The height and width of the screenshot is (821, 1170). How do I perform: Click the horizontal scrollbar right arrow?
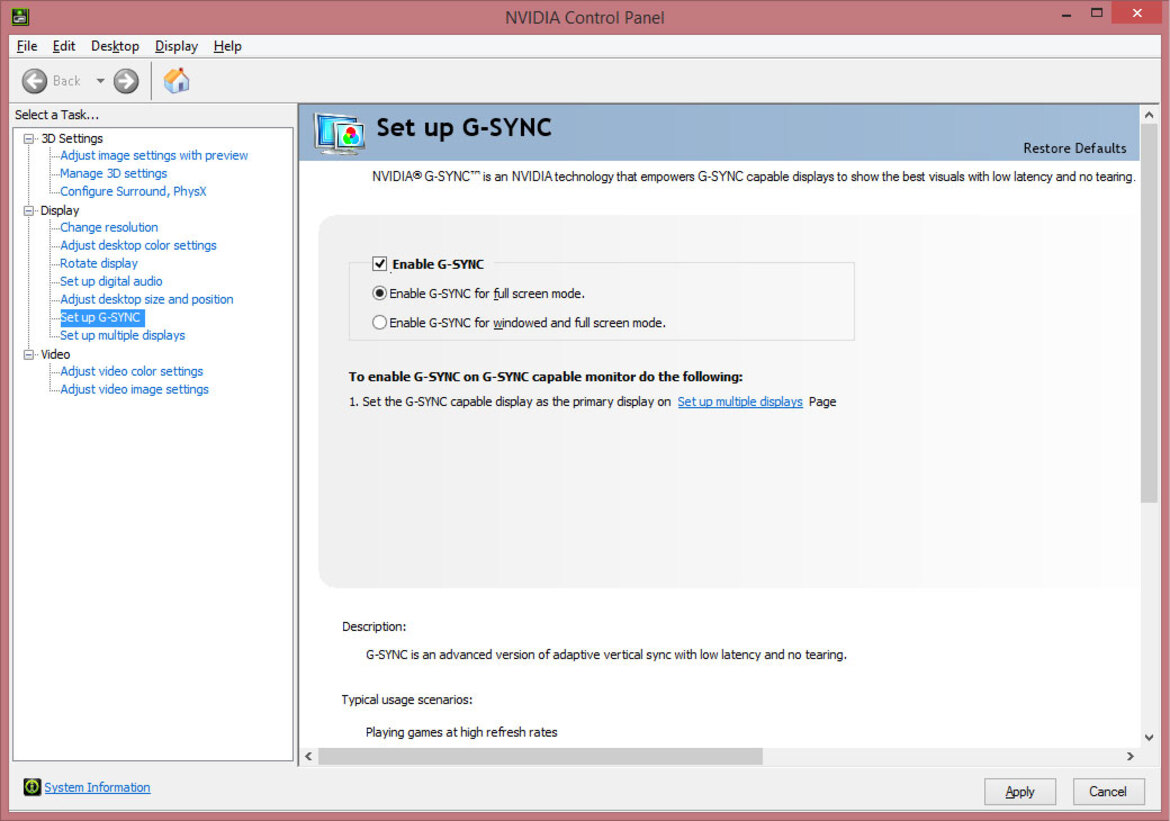1130,756
